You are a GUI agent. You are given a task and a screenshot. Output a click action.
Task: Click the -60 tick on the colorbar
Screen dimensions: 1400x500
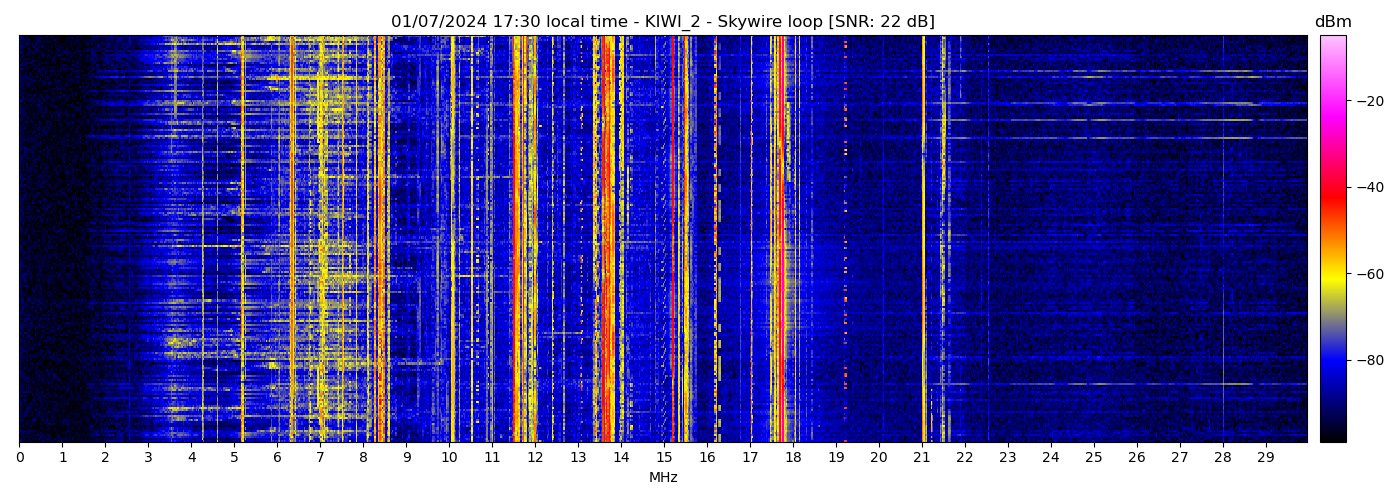(1370, 273)
